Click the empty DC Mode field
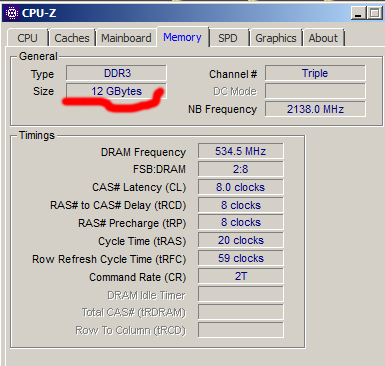385x366 pixels. (x=315, y=91)
